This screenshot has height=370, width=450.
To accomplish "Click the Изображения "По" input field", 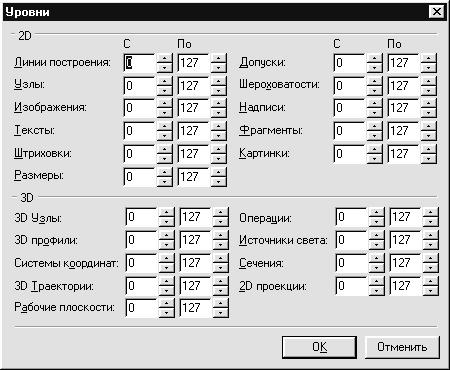I will (194, 108).
